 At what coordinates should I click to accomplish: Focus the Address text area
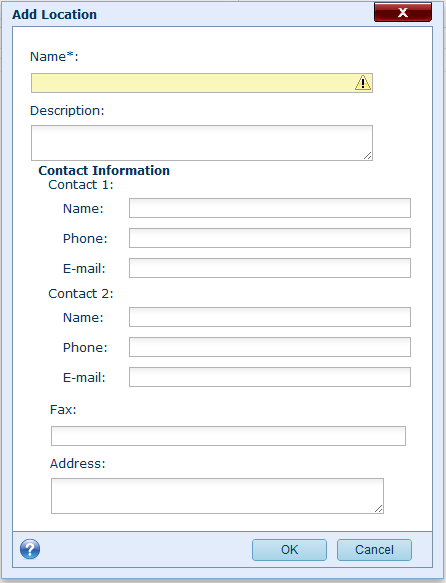coord(217,496)
